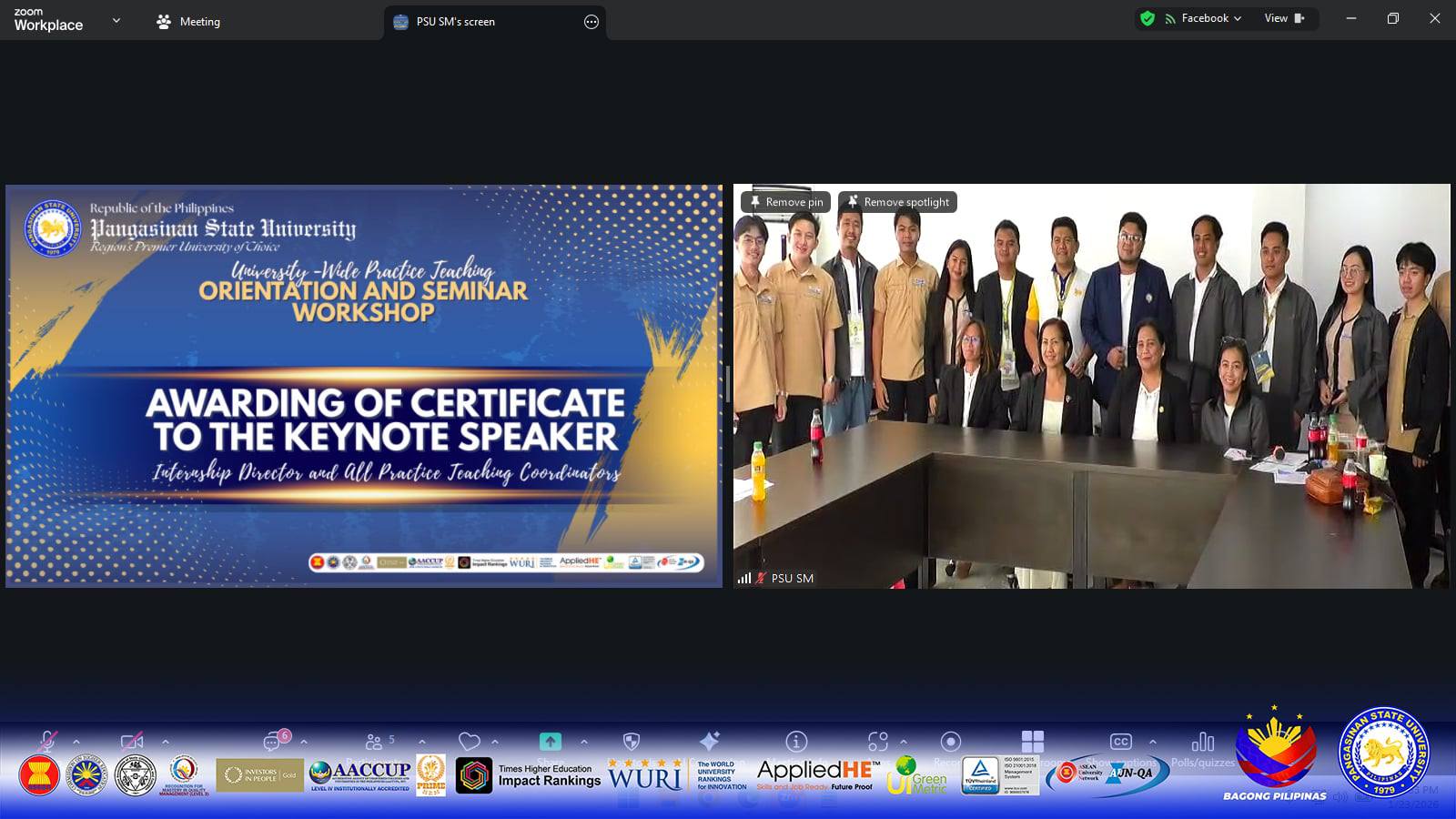The image size is (1456, 819).
Task: Open Polls/quizzes
Action: 1202,743
